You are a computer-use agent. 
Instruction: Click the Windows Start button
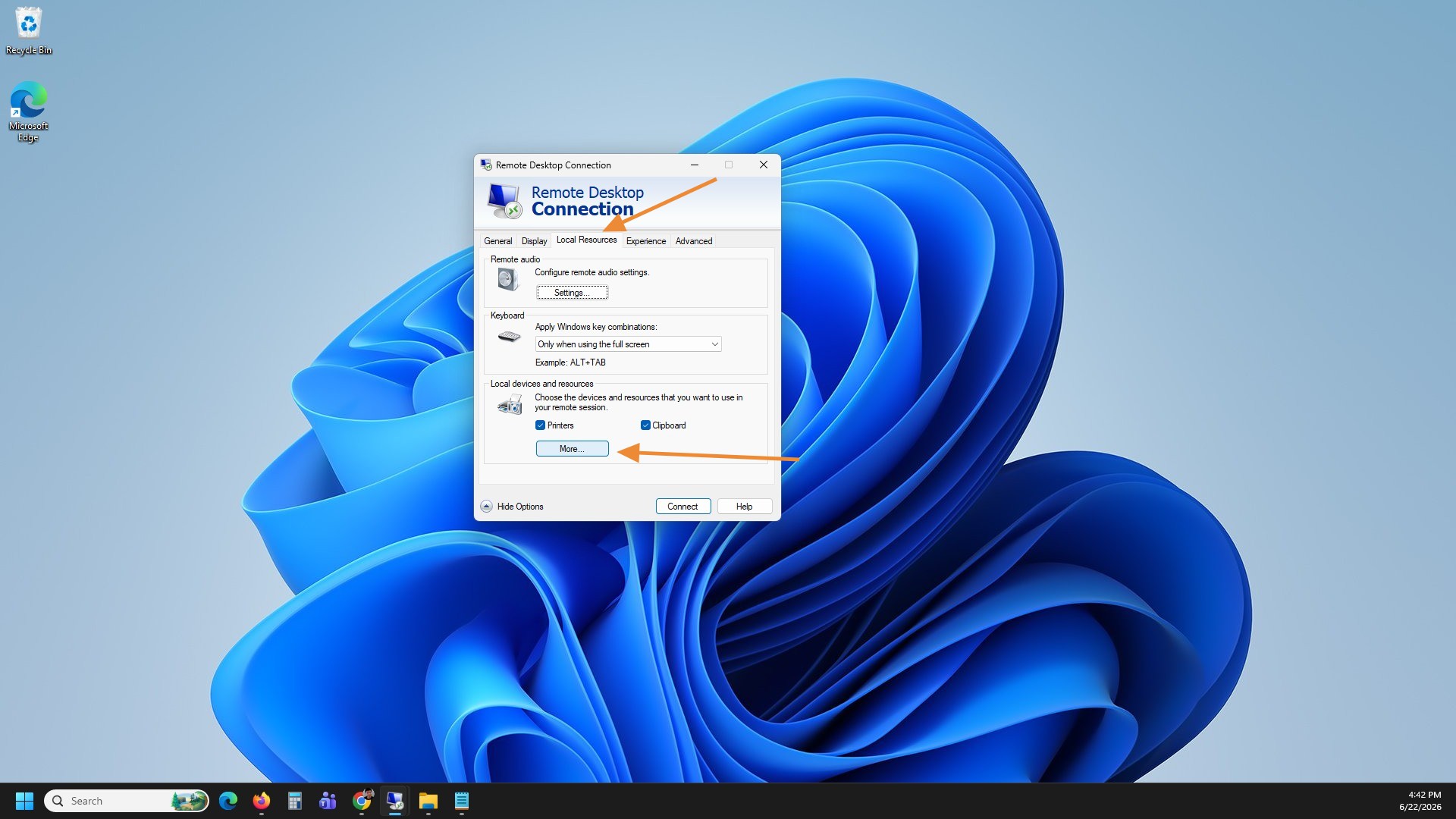pyautogui.click(x=24, y=801)
